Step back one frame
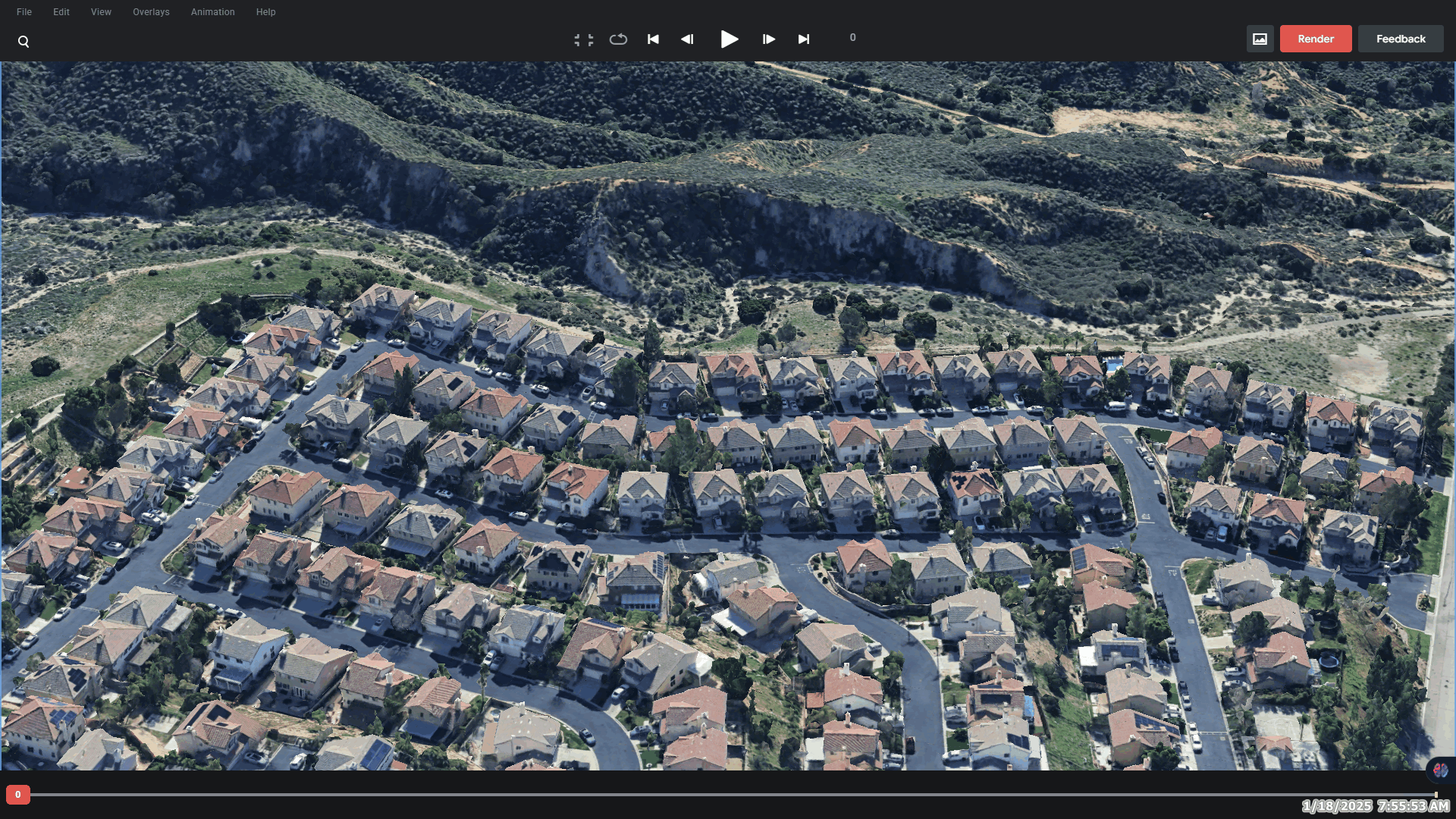Image resolution: width=1456 pixels, height=819 pixels. click(688, 39)
